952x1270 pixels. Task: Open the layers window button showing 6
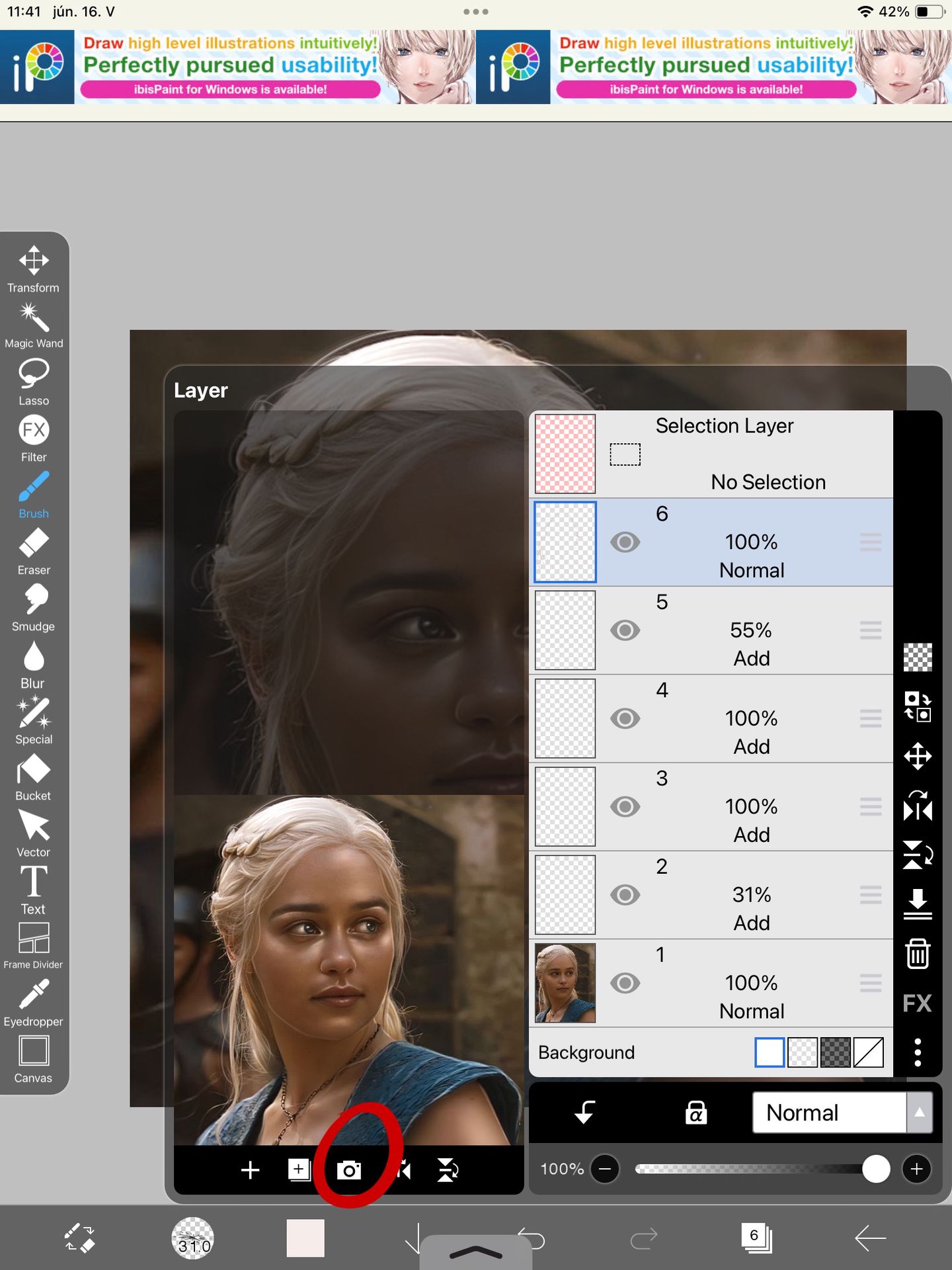point(757,1238)
